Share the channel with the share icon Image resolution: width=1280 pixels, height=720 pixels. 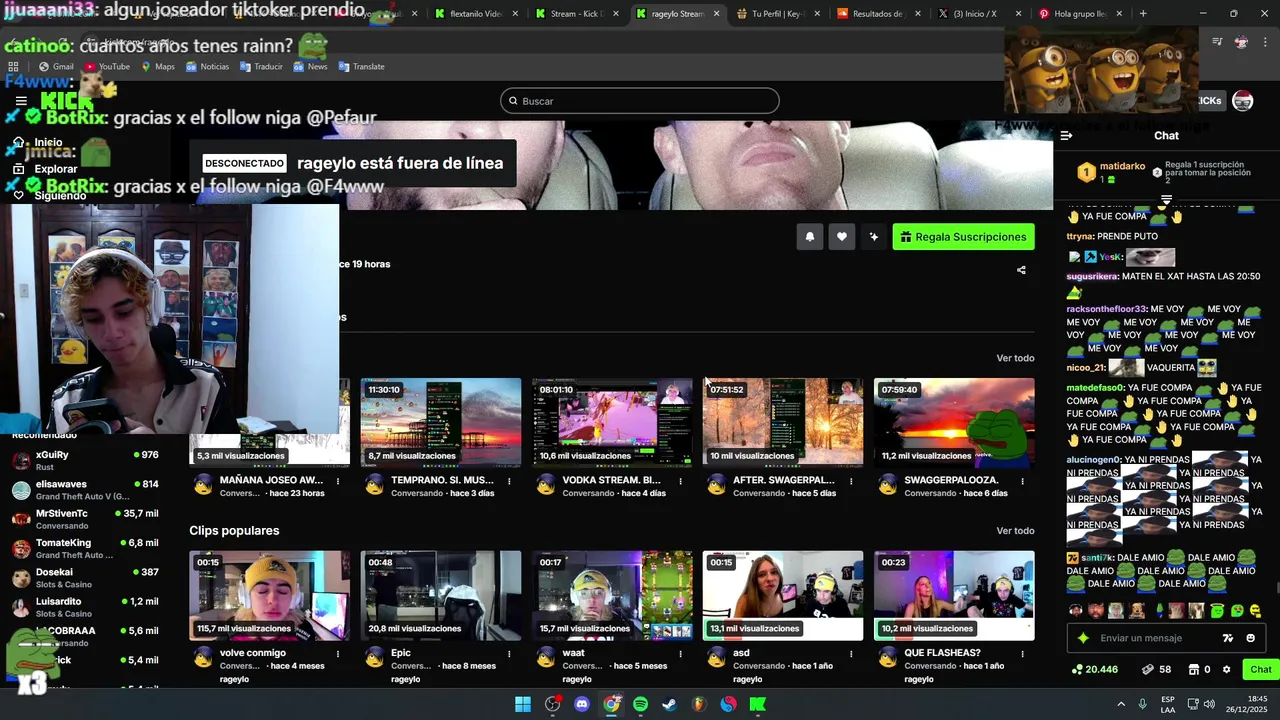(1021, 270)
